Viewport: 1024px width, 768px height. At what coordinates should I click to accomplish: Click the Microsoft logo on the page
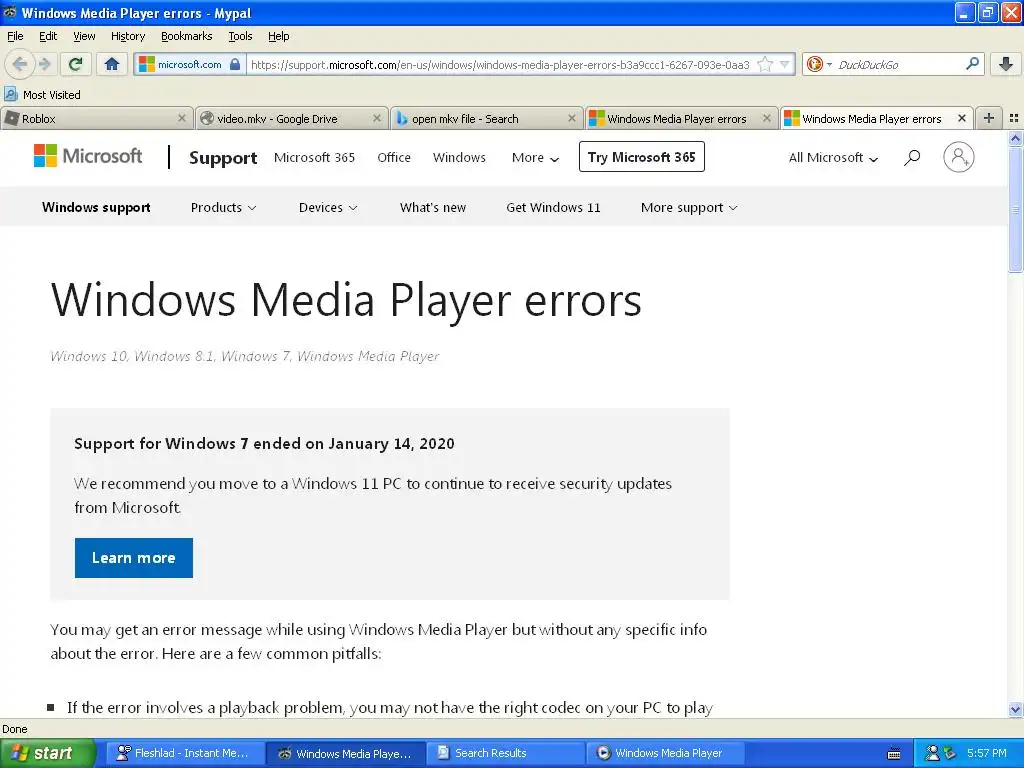click(88, 156)
